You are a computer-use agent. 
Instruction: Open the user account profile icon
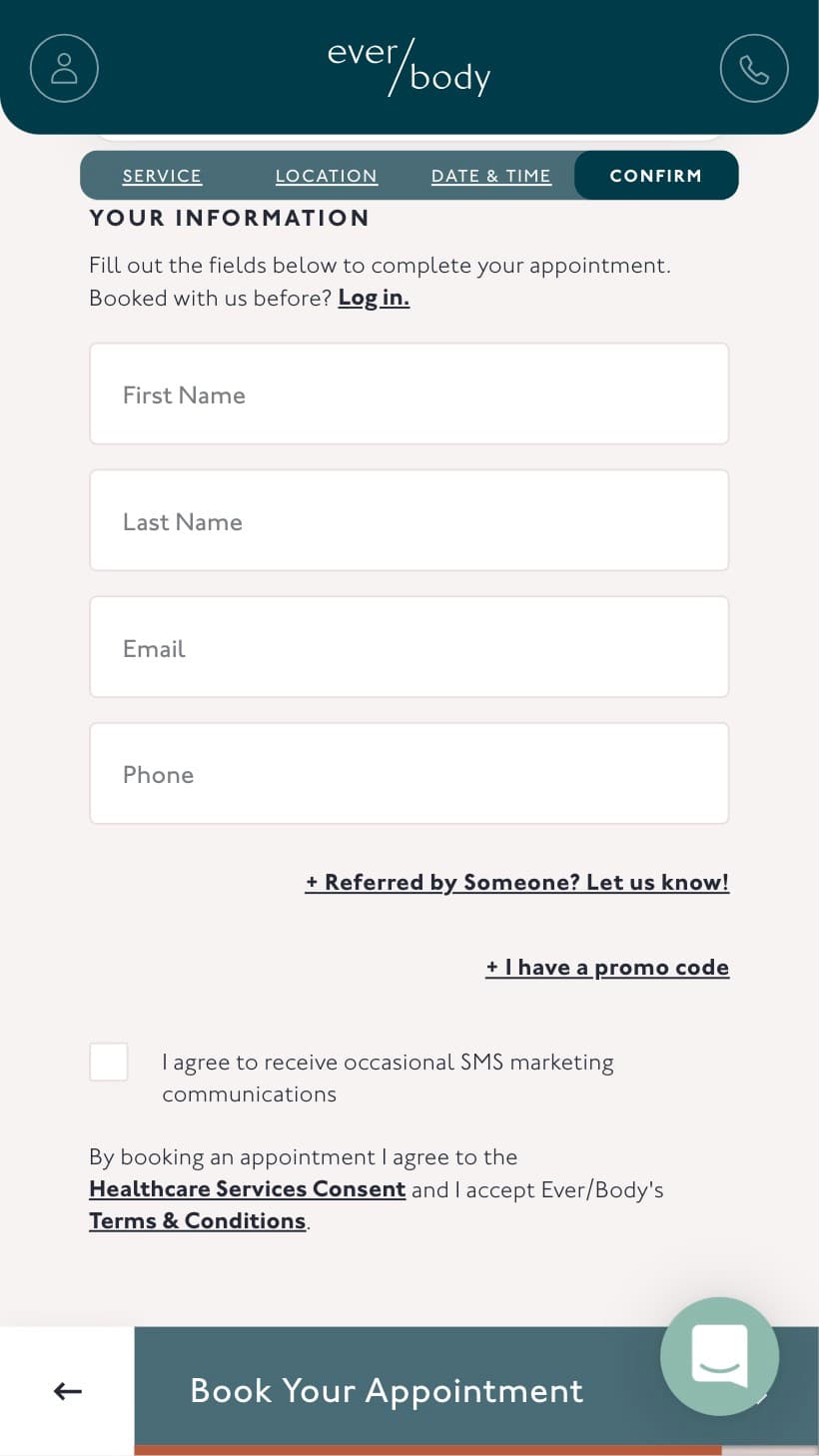pyautogui.click(x=64, y=68)
